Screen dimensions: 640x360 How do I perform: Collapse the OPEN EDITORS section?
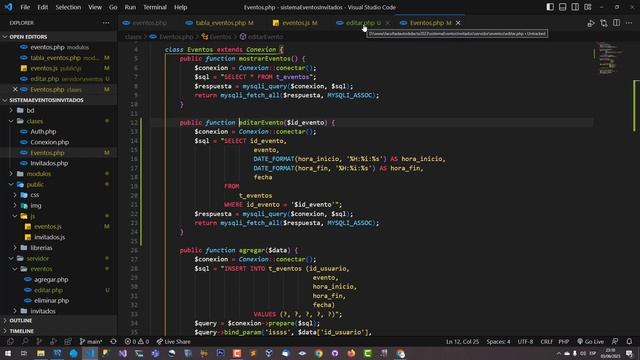[58, 37]
